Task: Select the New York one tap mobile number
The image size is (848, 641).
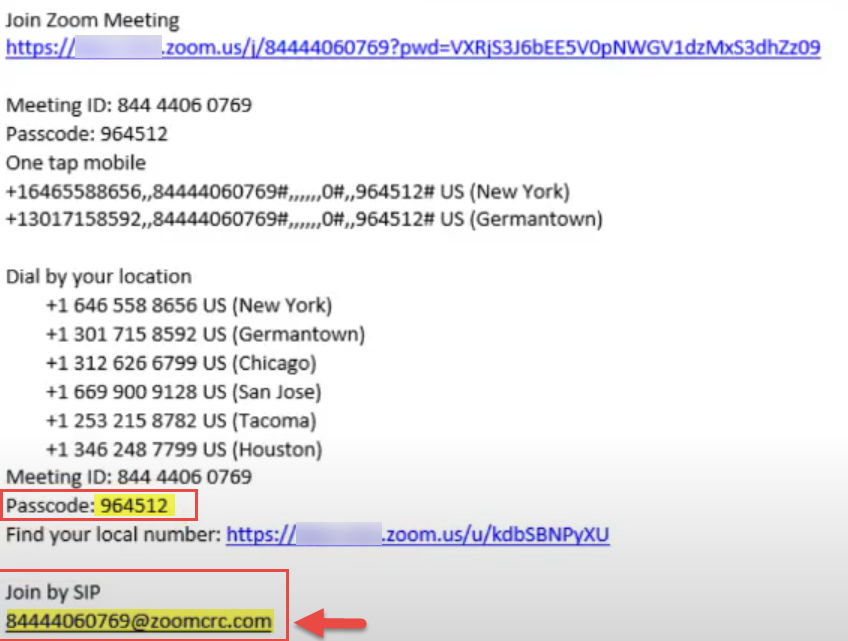Action: [300, 191]
